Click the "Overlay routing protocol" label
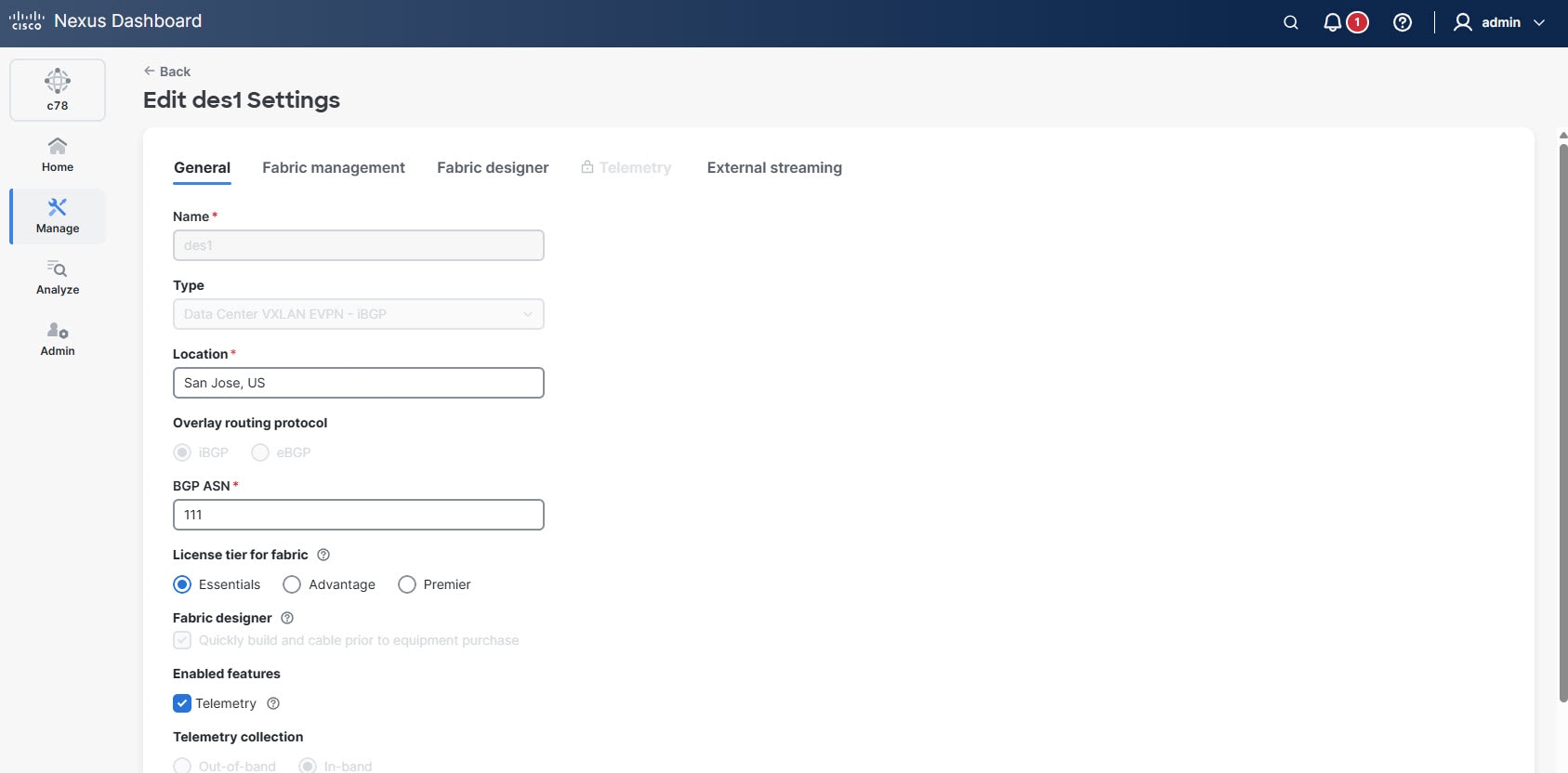Image resolution: width=1568 pixels, height=773 pixels. [x=250, y=423]
